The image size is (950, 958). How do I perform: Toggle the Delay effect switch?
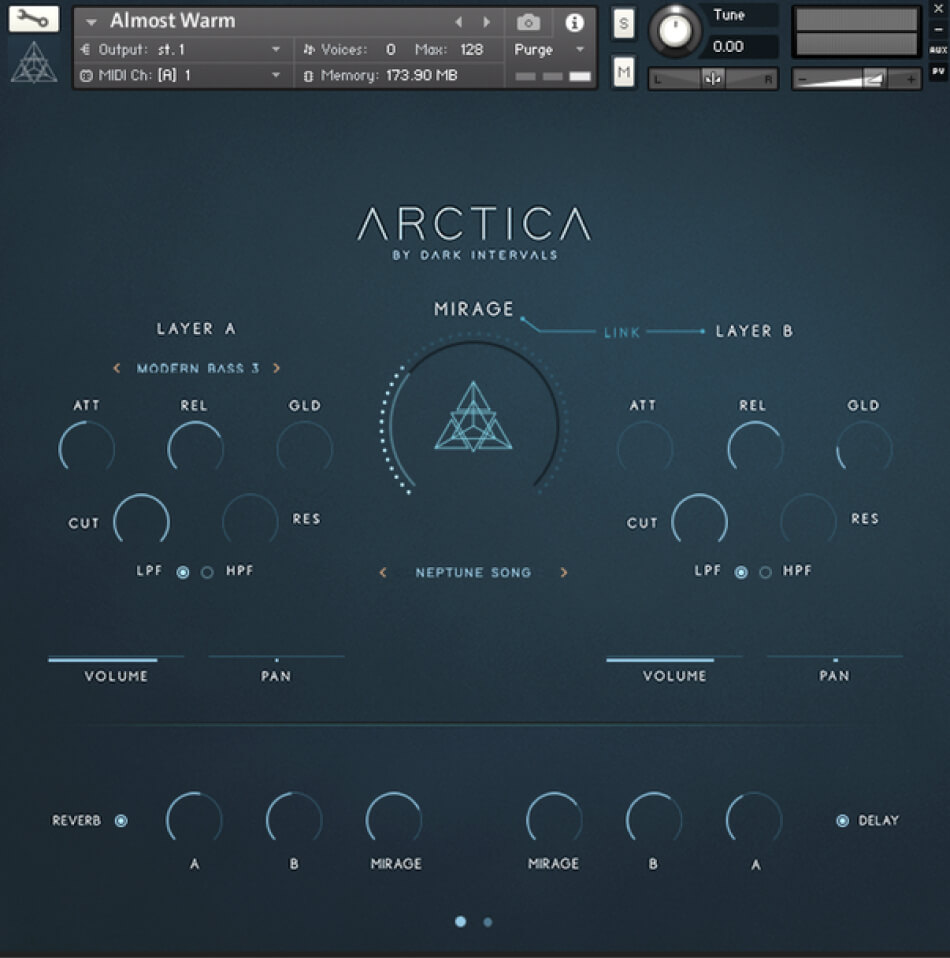(842, 821)
